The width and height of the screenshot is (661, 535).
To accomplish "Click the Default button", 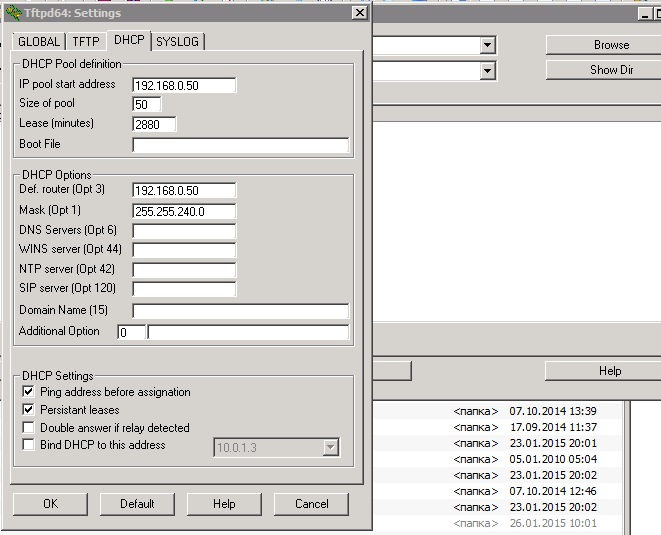I will (x=137, y=504).
